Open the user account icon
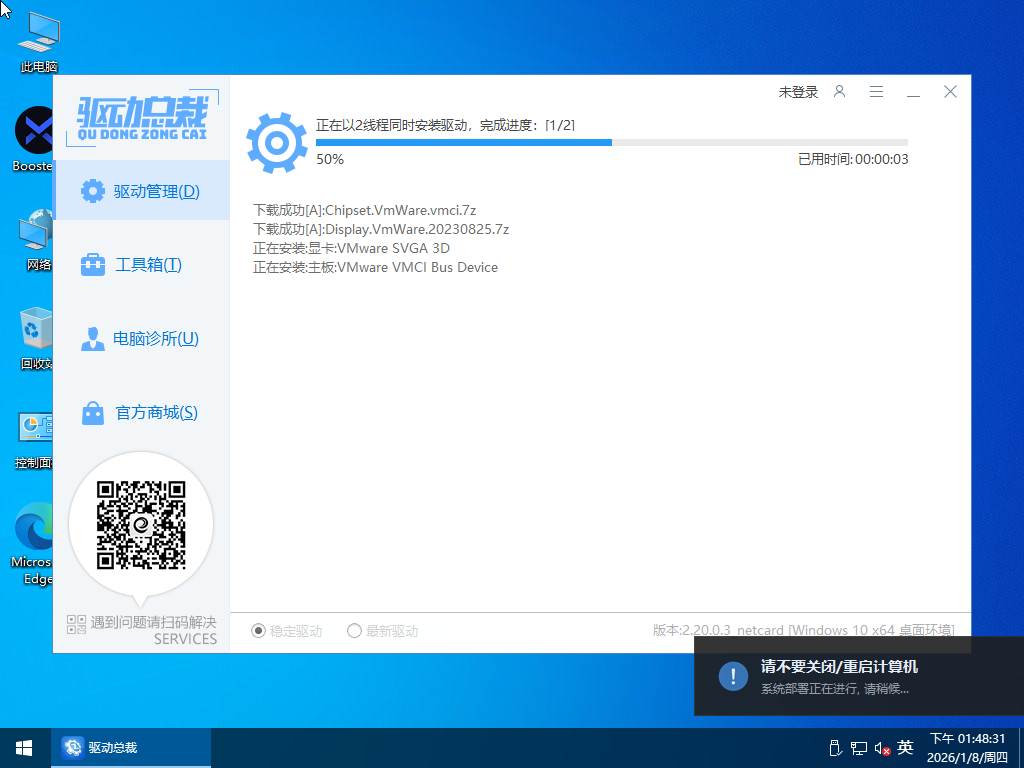Screen dimensions: 1024x768 840,92
